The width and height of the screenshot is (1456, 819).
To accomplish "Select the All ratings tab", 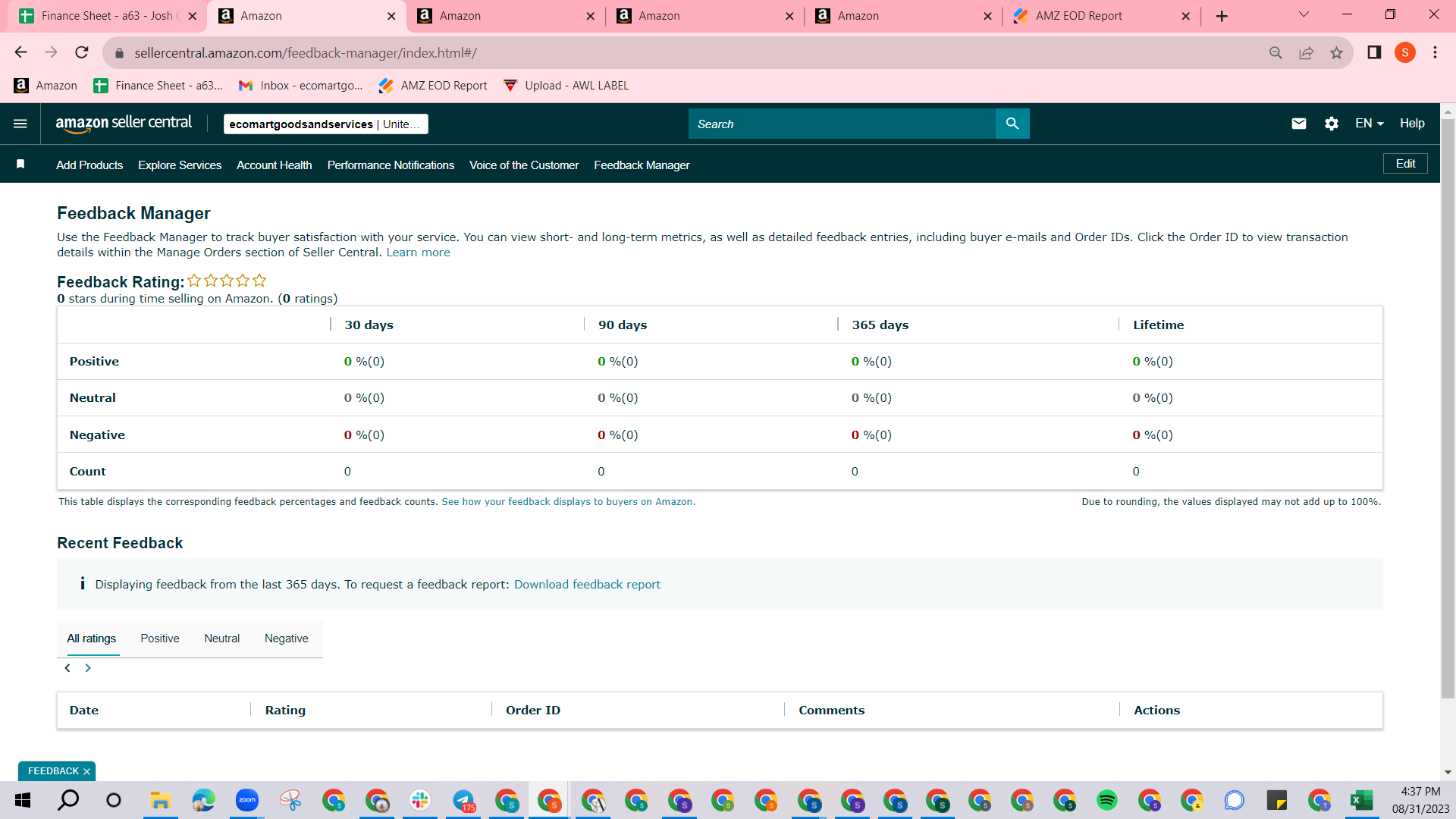I will (92, 639).
